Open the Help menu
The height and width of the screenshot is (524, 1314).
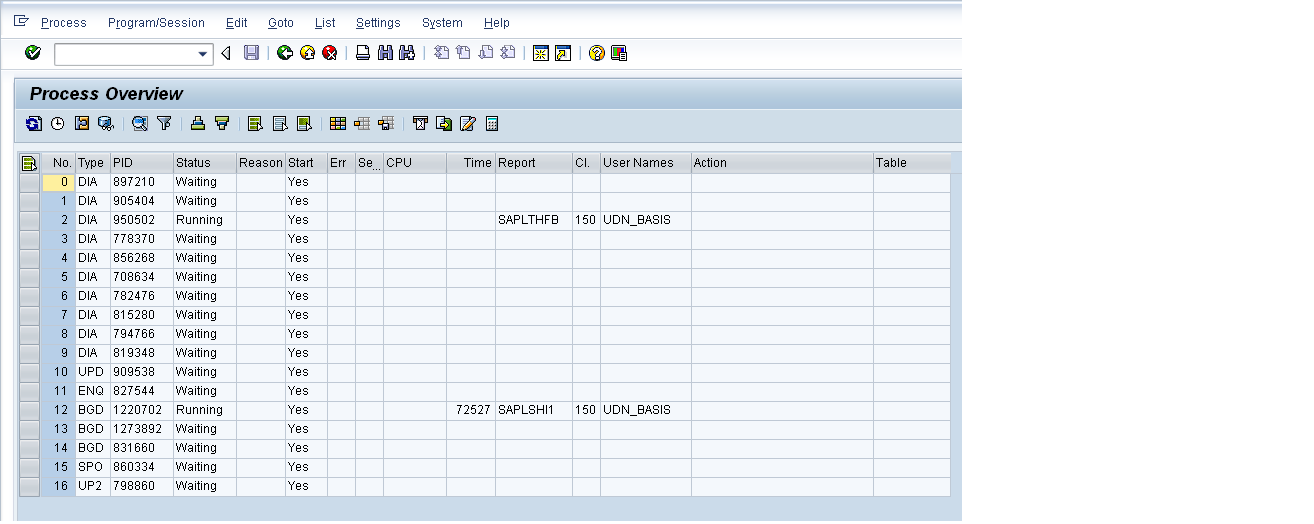pyautogui.click(x=497, y=22)
